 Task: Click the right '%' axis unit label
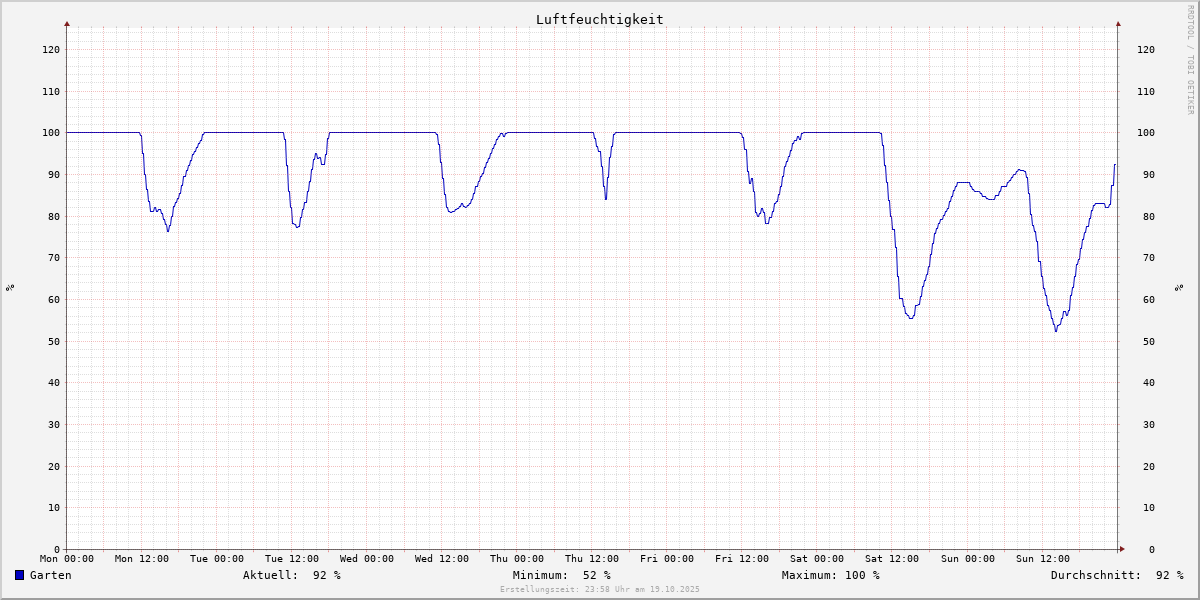coord(1178,288)
